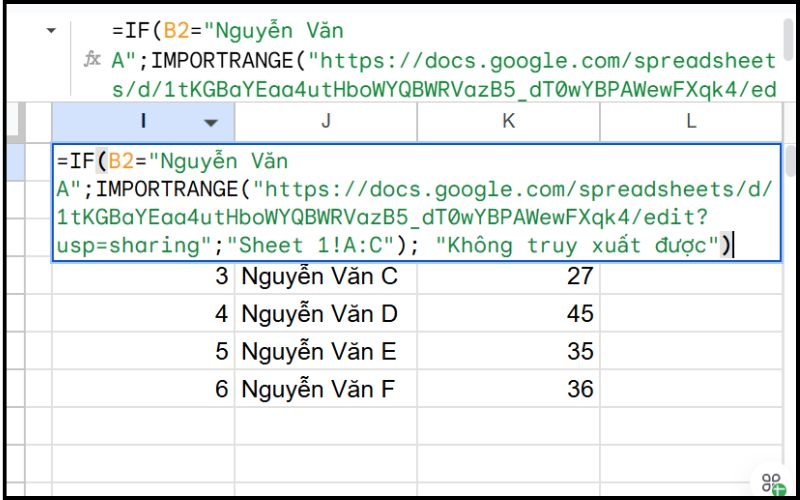Expand the name box dropdown arrow
This screenshot has width=800, height=500.
tap(52, 32)
